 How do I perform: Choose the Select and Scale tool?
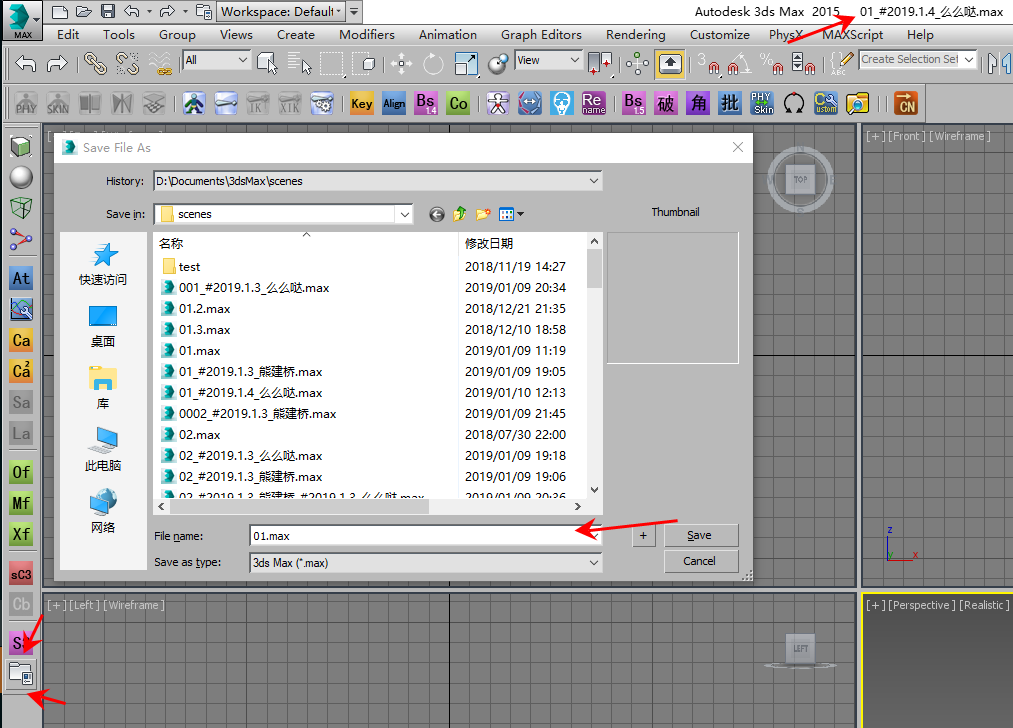pyautogui.click(x=466, y=63)
